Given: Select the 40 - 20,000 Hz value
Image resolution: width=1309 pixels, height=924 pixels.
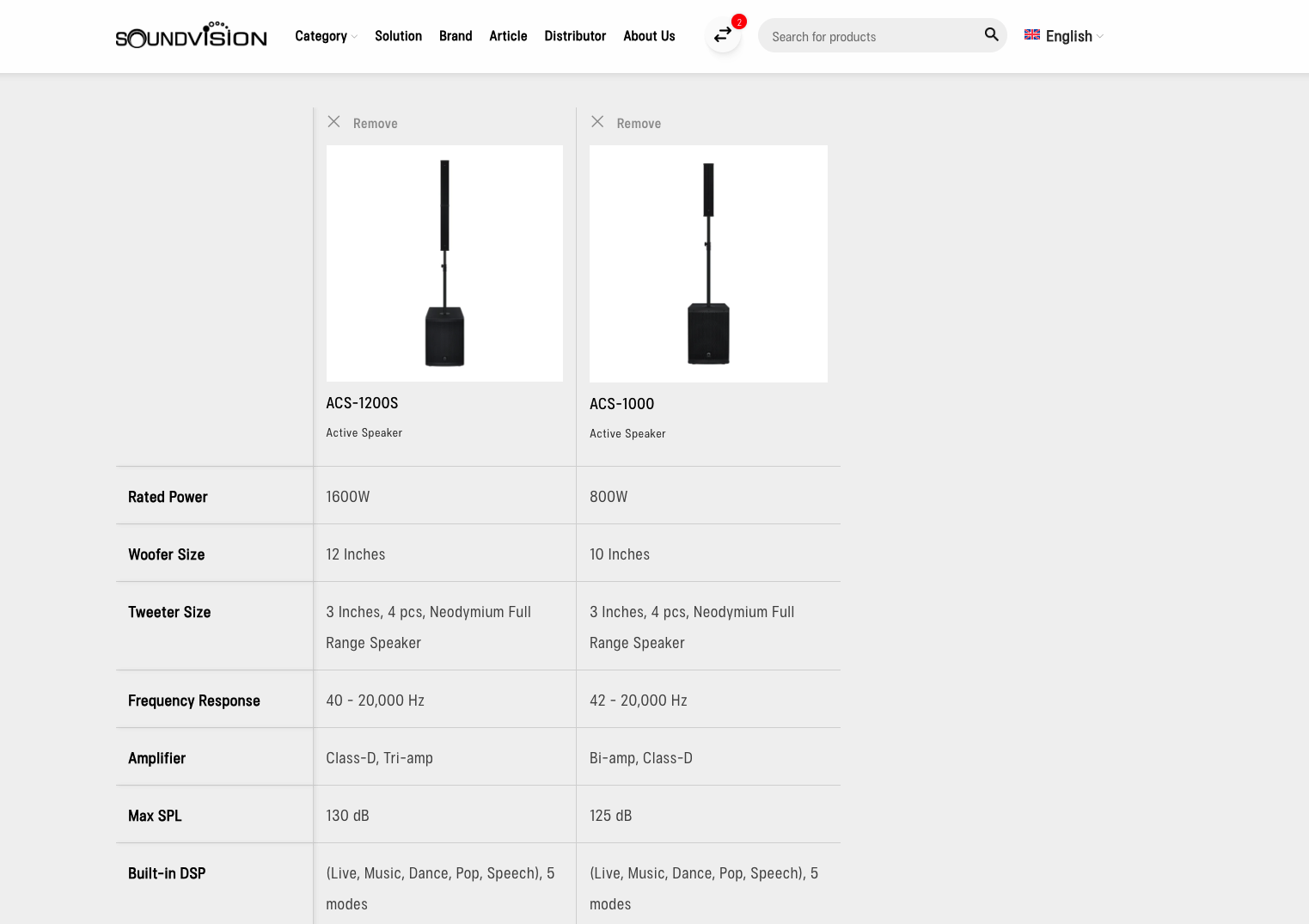Looking at the screenshot, I should 375,701.
